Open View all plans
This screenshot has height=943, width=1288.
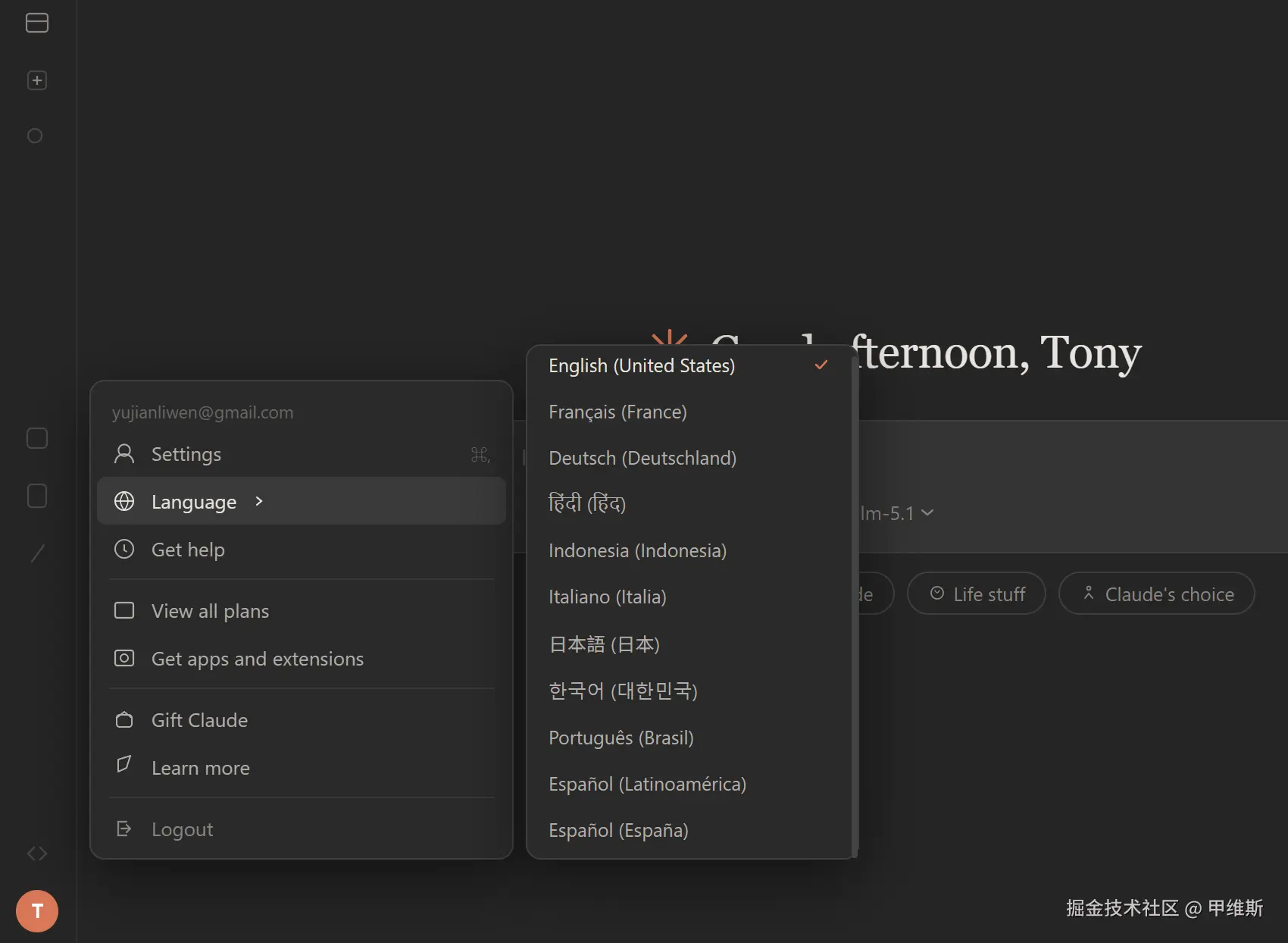[302, 611]
